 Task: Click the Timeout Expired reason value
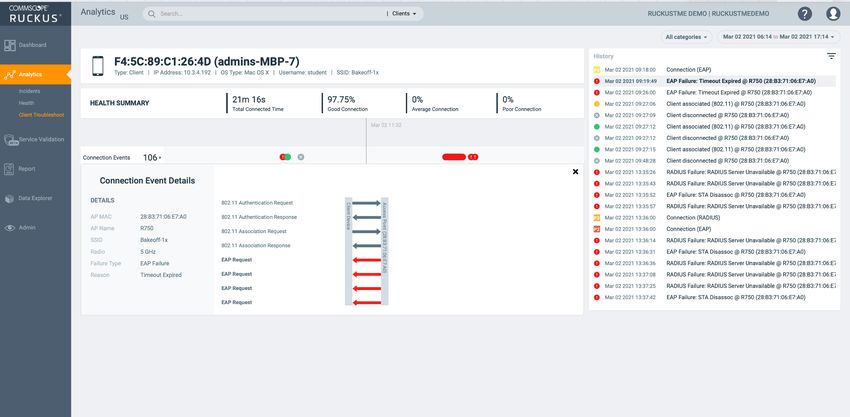click(x=161, y=275)
